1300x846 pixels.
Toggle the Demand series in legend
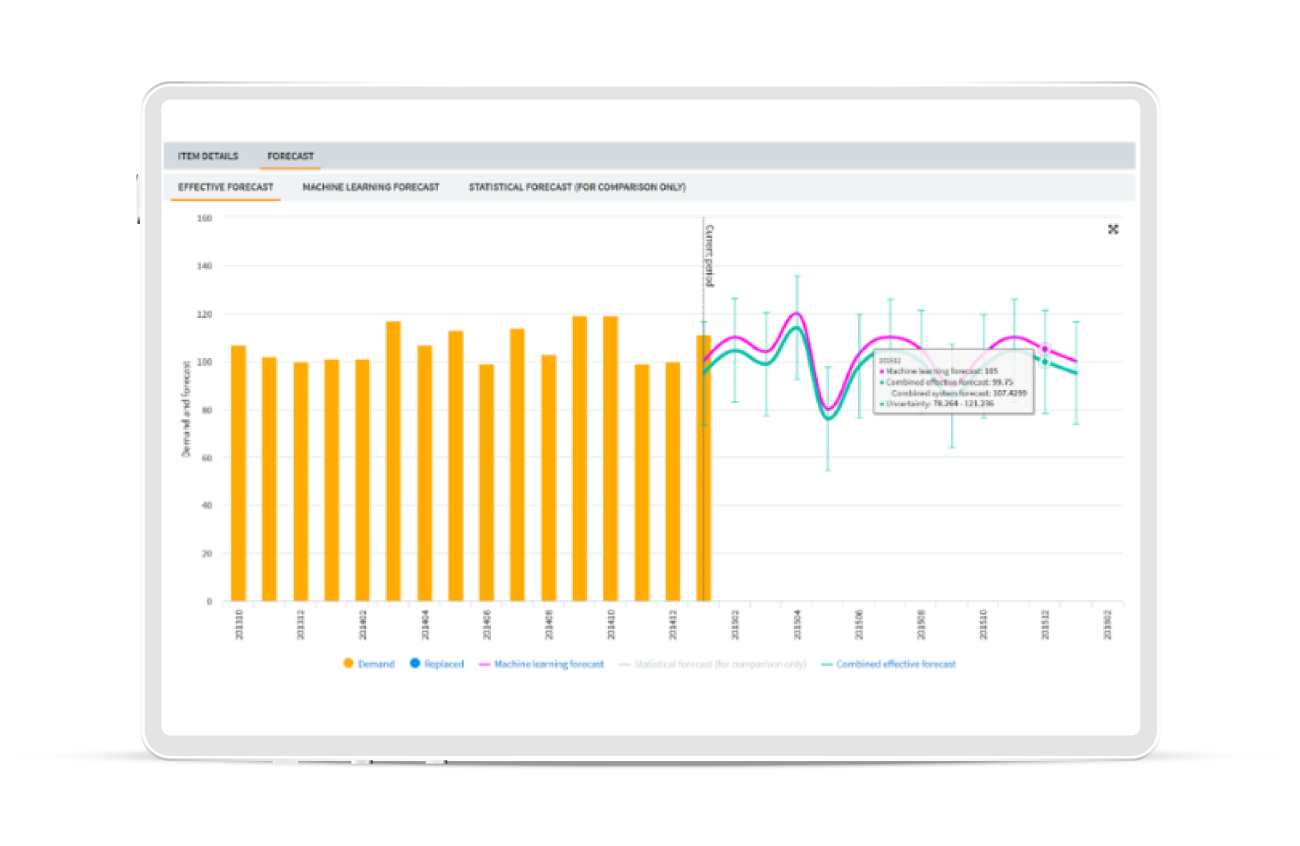pos(376,664)
